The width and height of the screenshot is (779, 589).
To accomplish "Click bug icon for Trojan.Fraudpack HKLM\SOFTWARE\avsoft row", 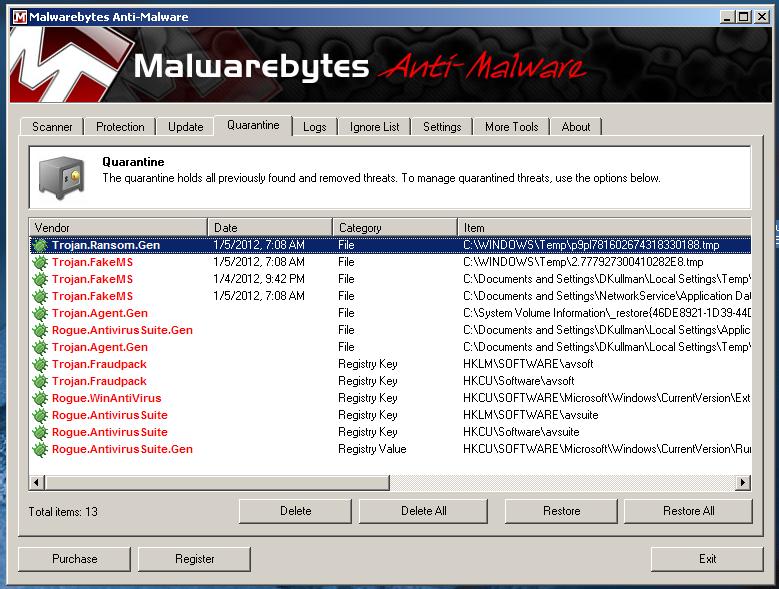I will pos(40,365).
